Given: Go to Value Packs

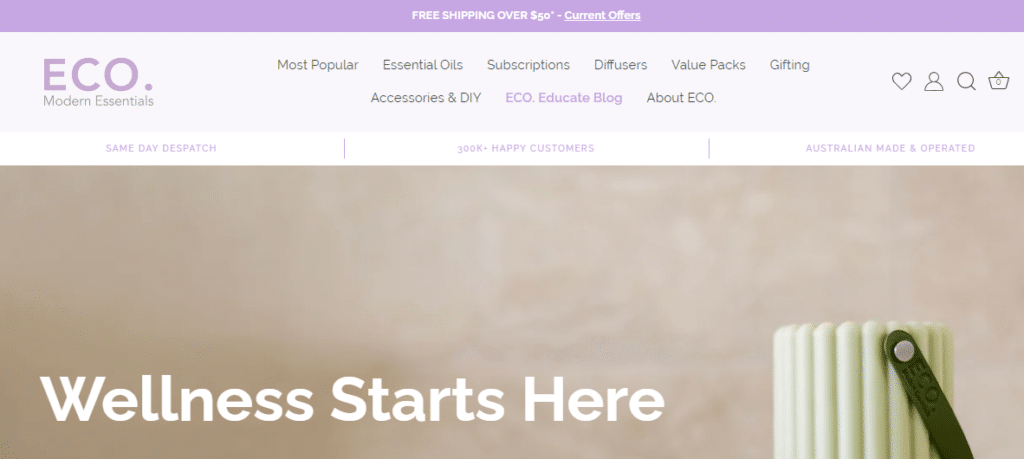Looking at the screenshot, I should click(709, 65).
